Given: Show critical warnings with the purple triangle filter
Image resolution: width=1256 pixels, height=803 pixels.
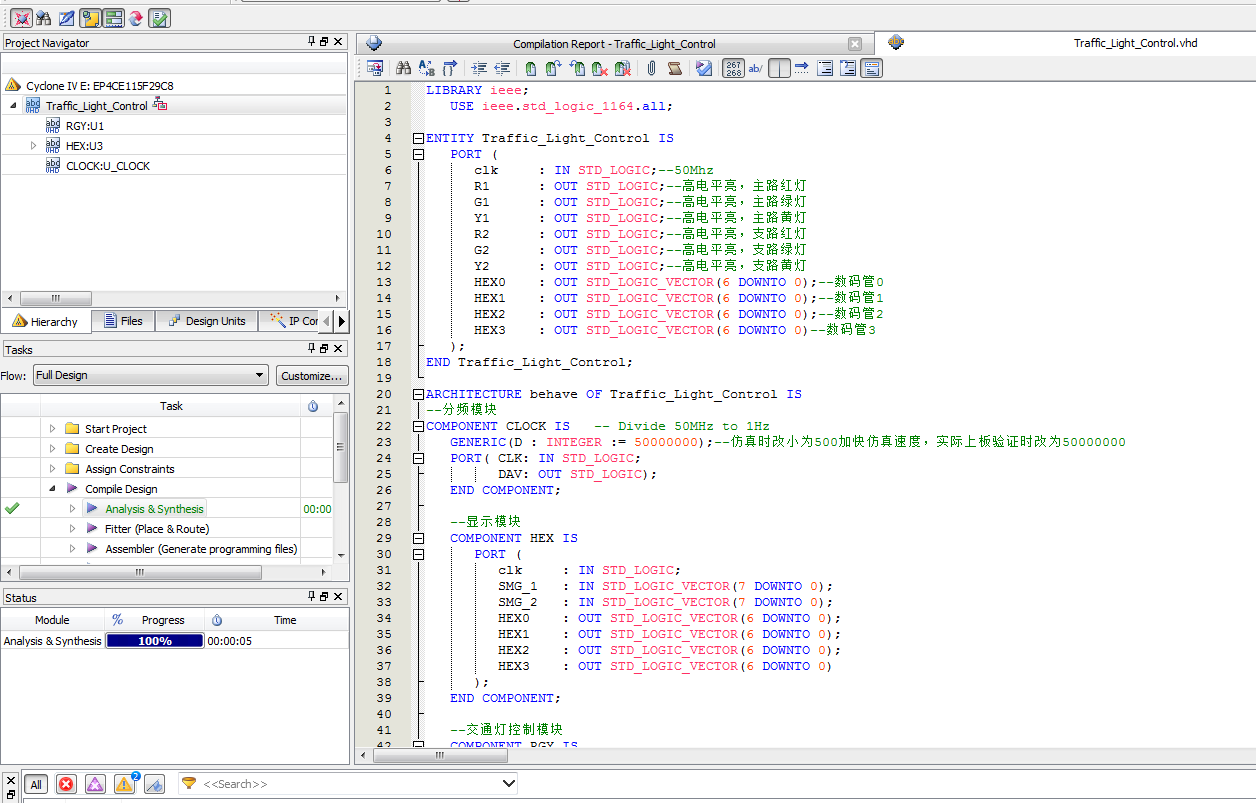Looking at the screenshot, I should point(95,785).
